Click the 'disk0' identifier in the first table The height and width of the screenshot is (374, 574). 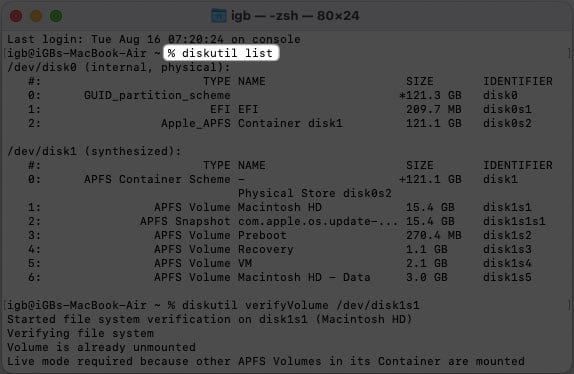coord(500,96)
